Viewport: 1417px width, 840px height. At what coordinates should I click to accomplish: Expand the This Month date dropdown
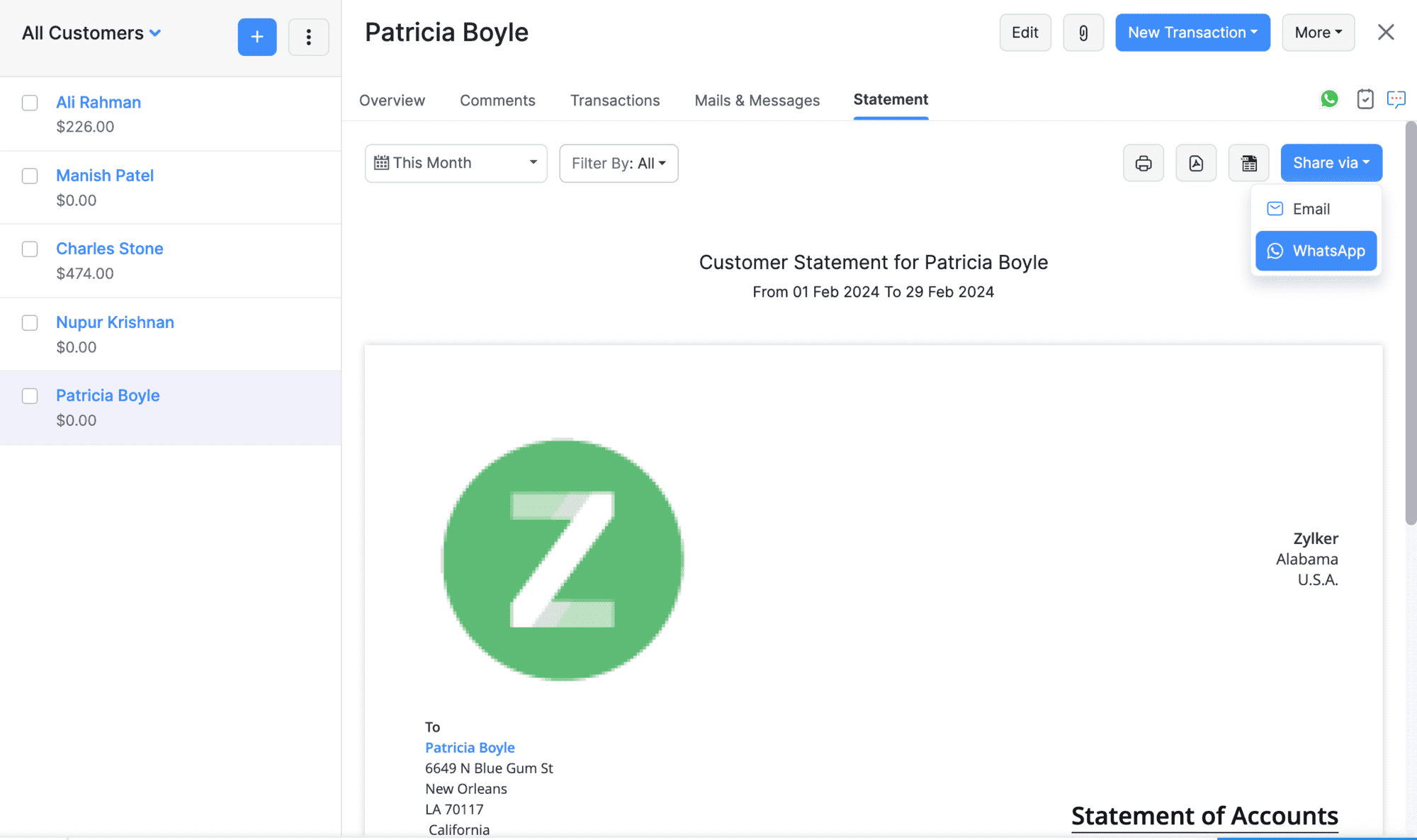pyautogui.click(x=456, y=164)
